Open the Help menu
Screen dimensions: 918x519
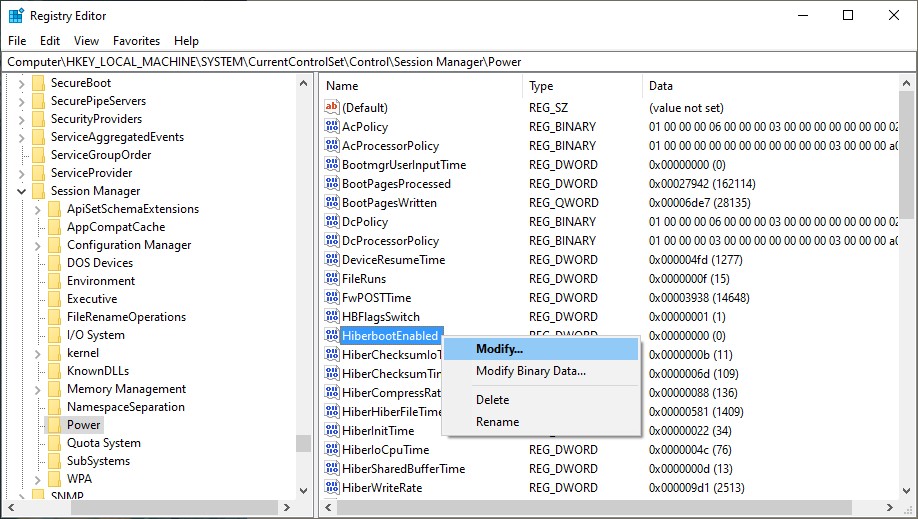186,40
